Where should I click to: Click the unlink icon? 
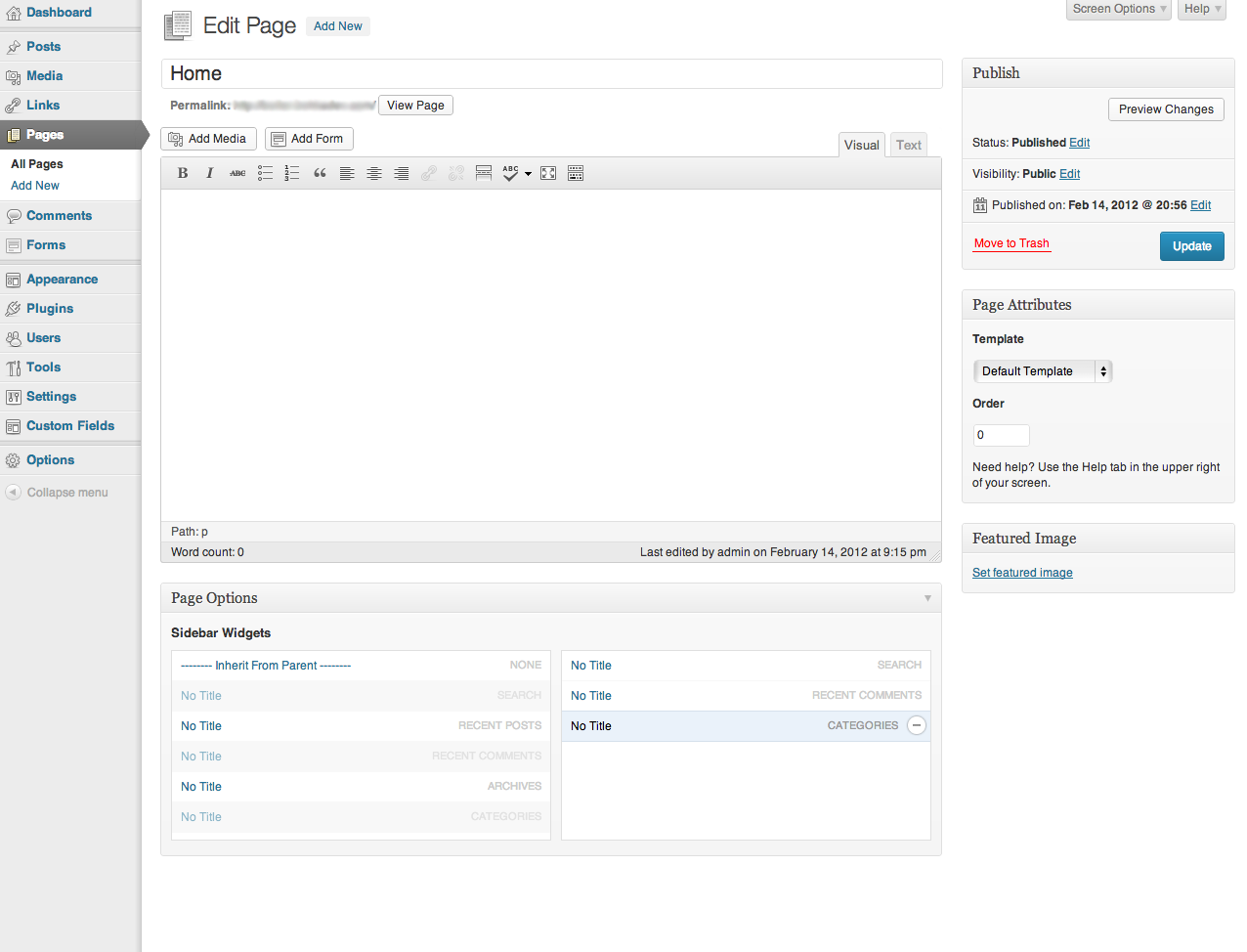point(456,173)
